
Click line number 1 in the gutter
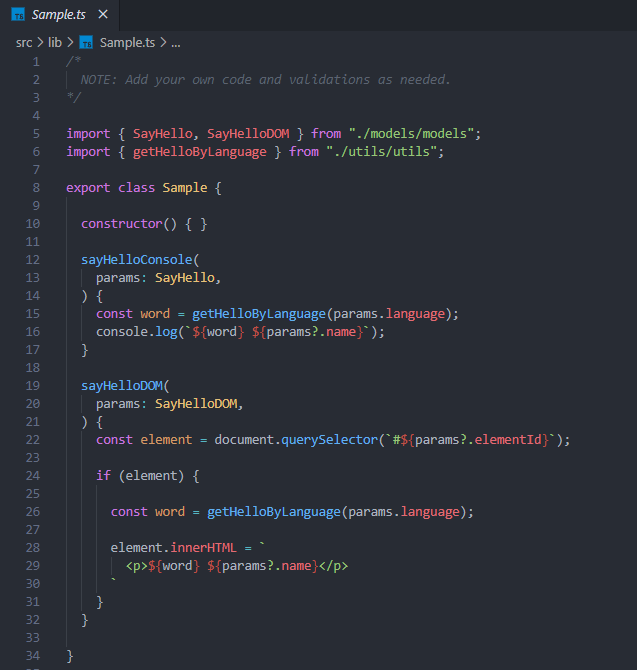pos(36,62)
